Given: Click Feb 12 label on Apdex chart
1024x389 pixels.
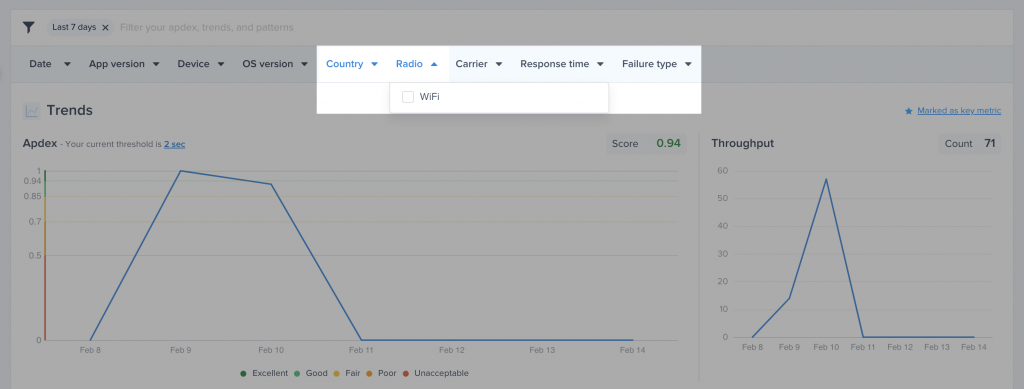Looking at the screenshot, I should coord(451,350).
